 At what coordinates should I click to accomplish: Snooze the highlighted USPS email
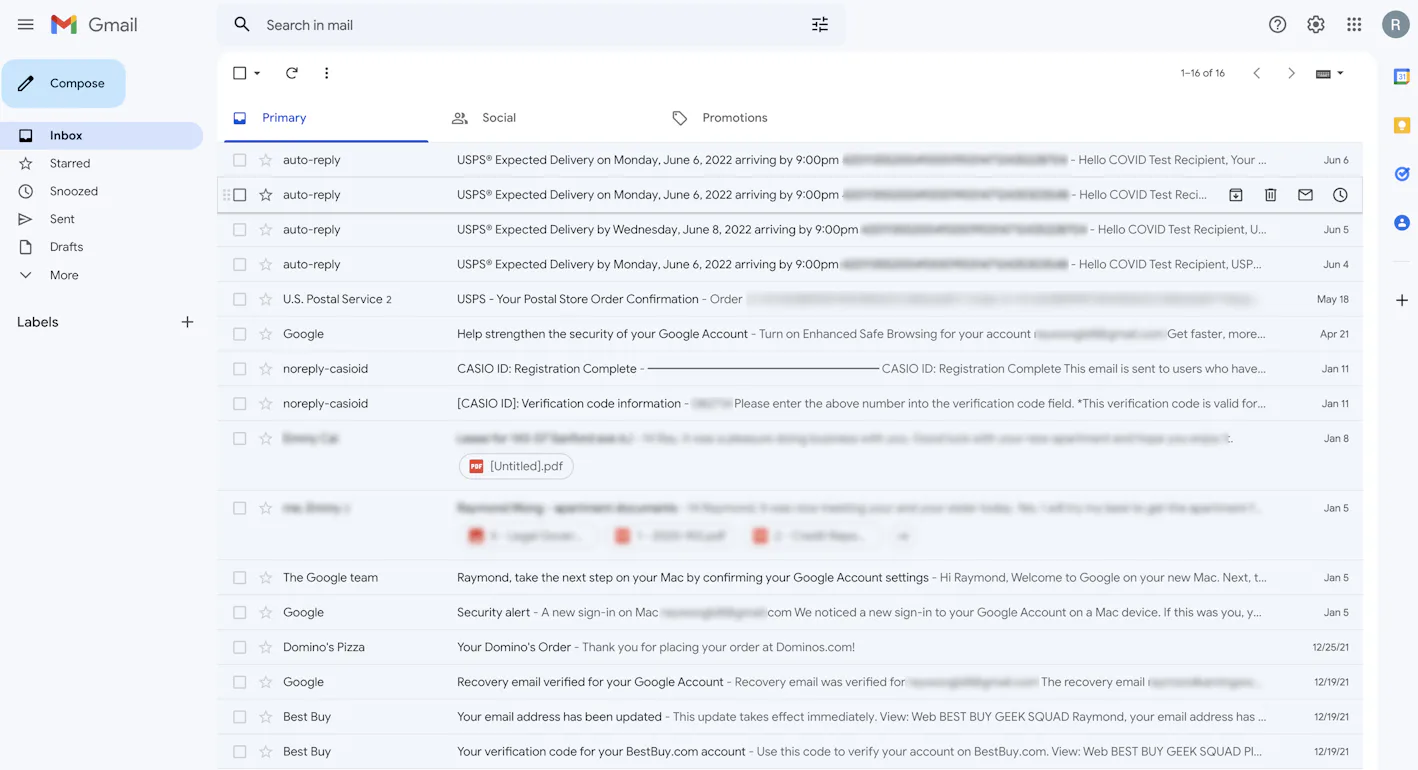point(1340,194)
